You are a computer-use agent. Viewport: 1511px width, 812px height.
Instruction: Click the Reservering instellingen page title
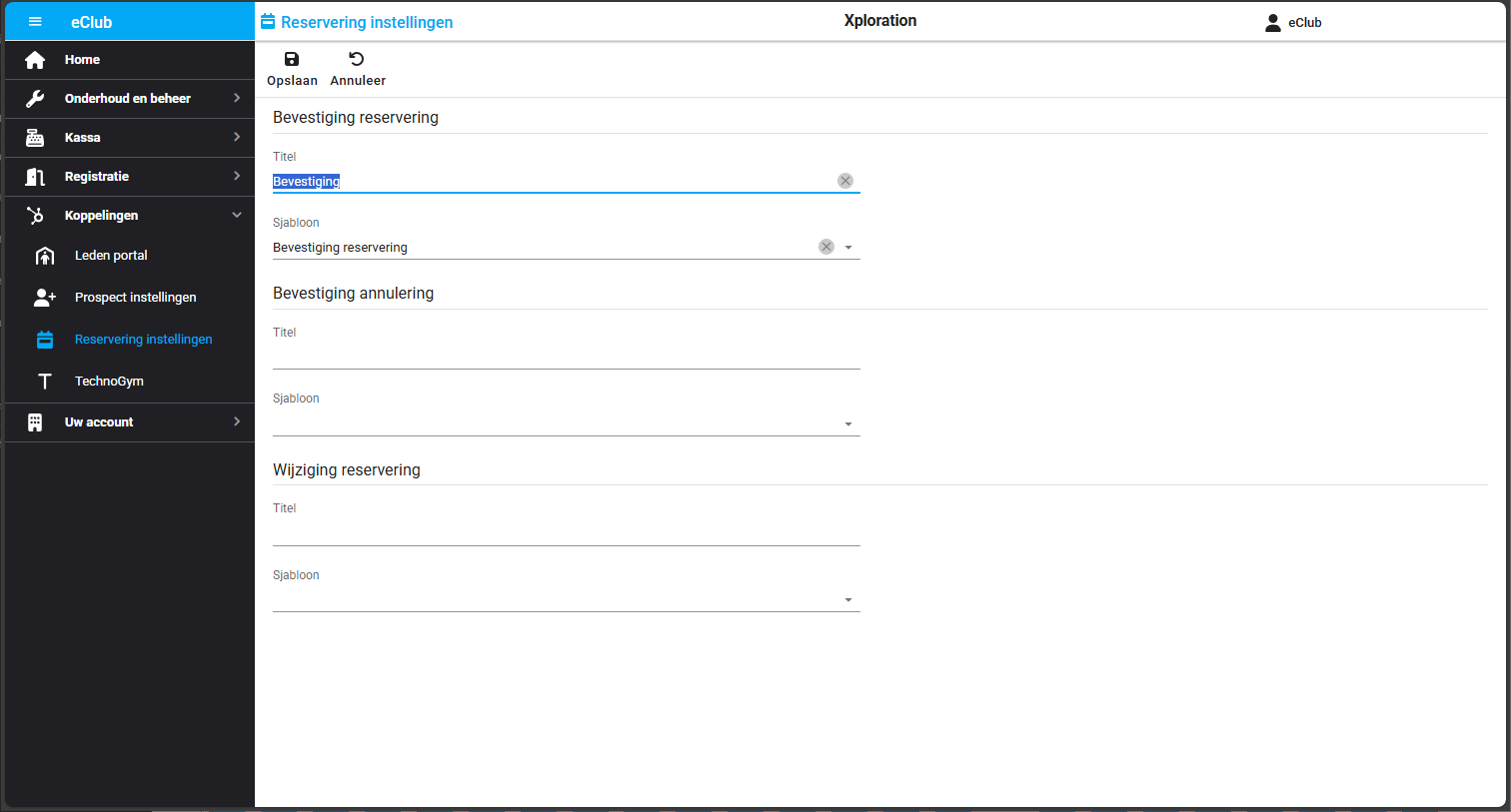click(367, 22)
